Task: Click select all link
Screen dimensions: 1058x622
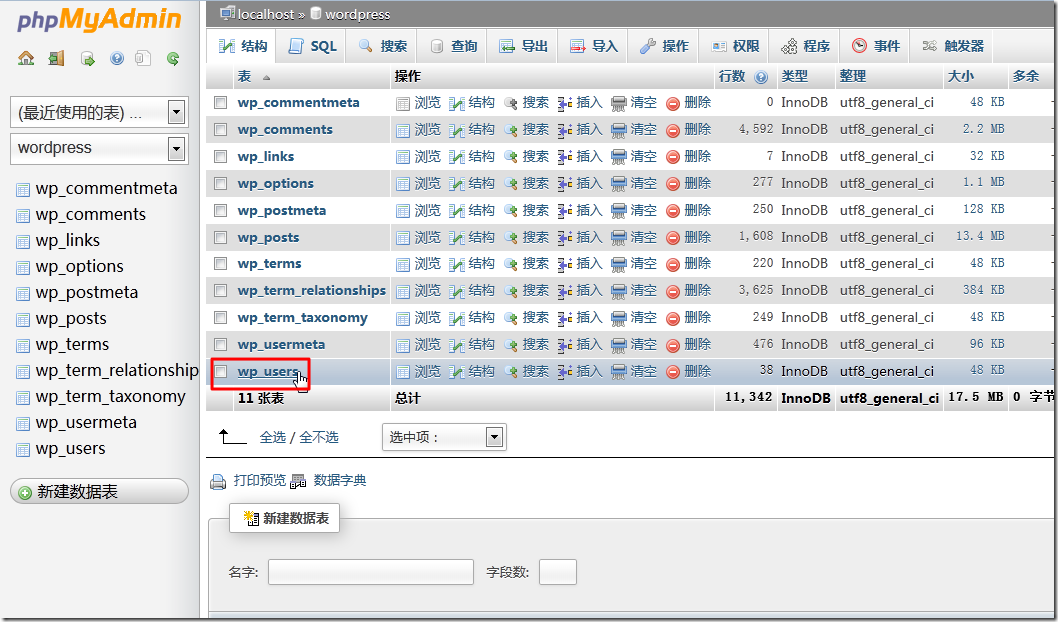Action: 273,438
